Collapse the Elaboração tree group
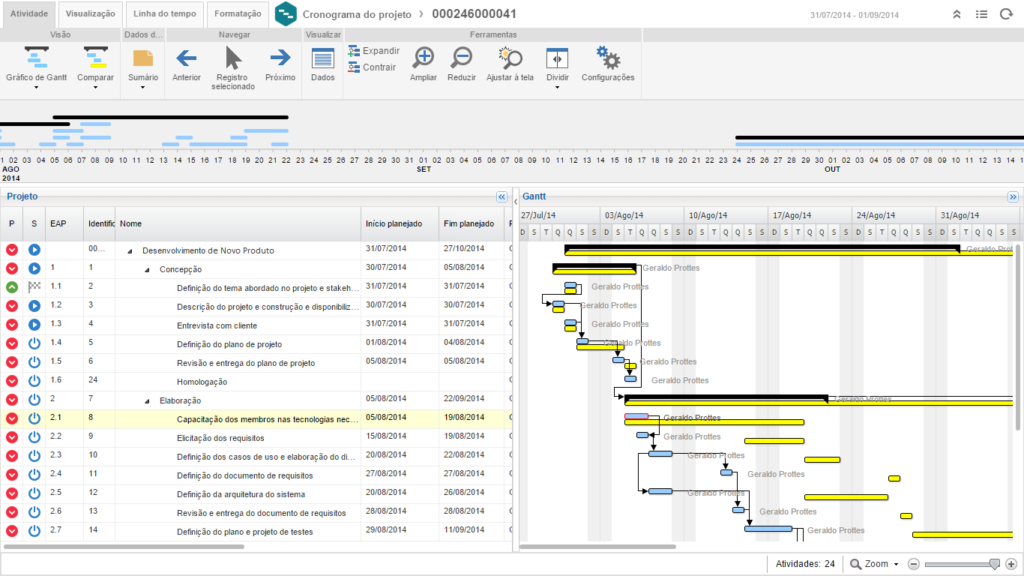The width and height of the screenshot is (1024, 576). pyautogui.click(x=146, y=399)
